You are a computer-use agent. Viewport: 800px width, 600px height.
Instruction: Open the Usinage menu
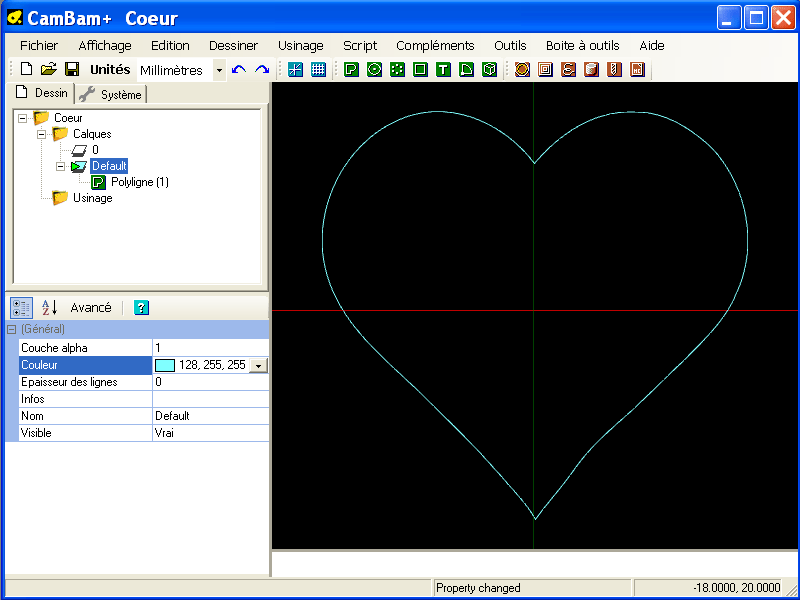[301, 45]
